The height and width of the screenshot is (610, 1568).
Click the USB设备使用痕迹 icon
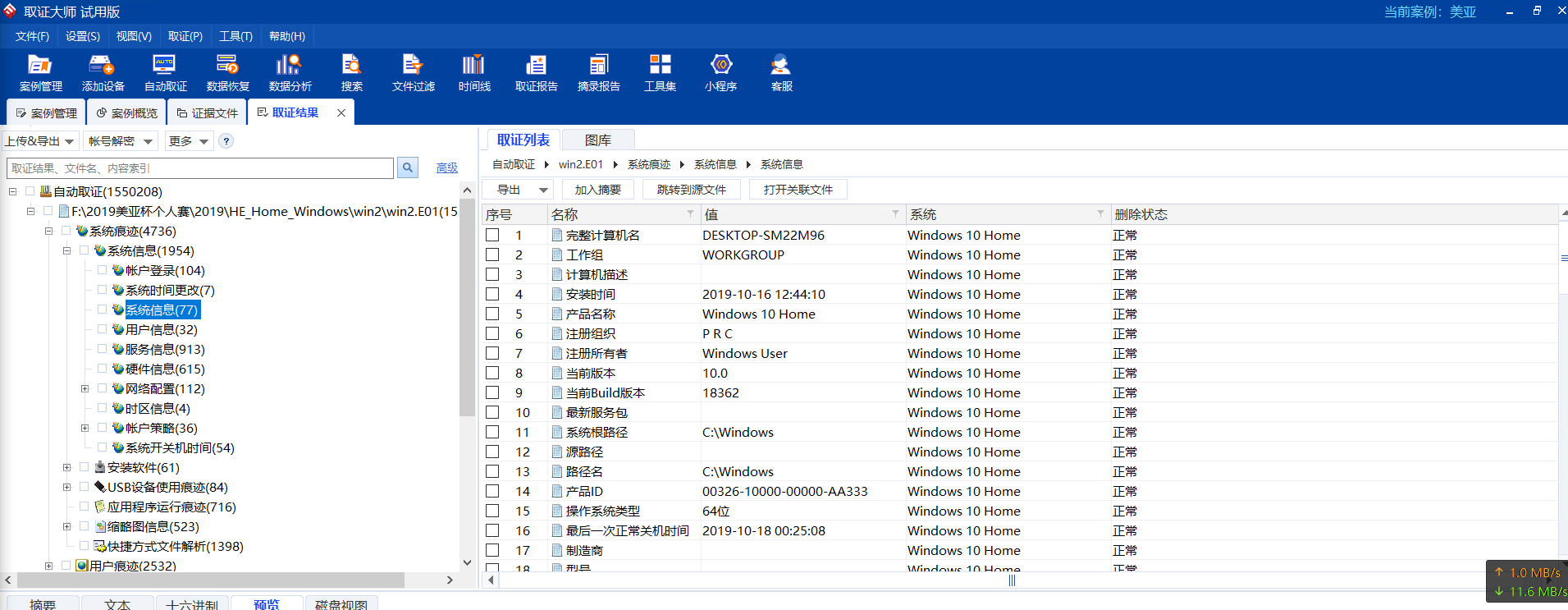click(100, 487)
